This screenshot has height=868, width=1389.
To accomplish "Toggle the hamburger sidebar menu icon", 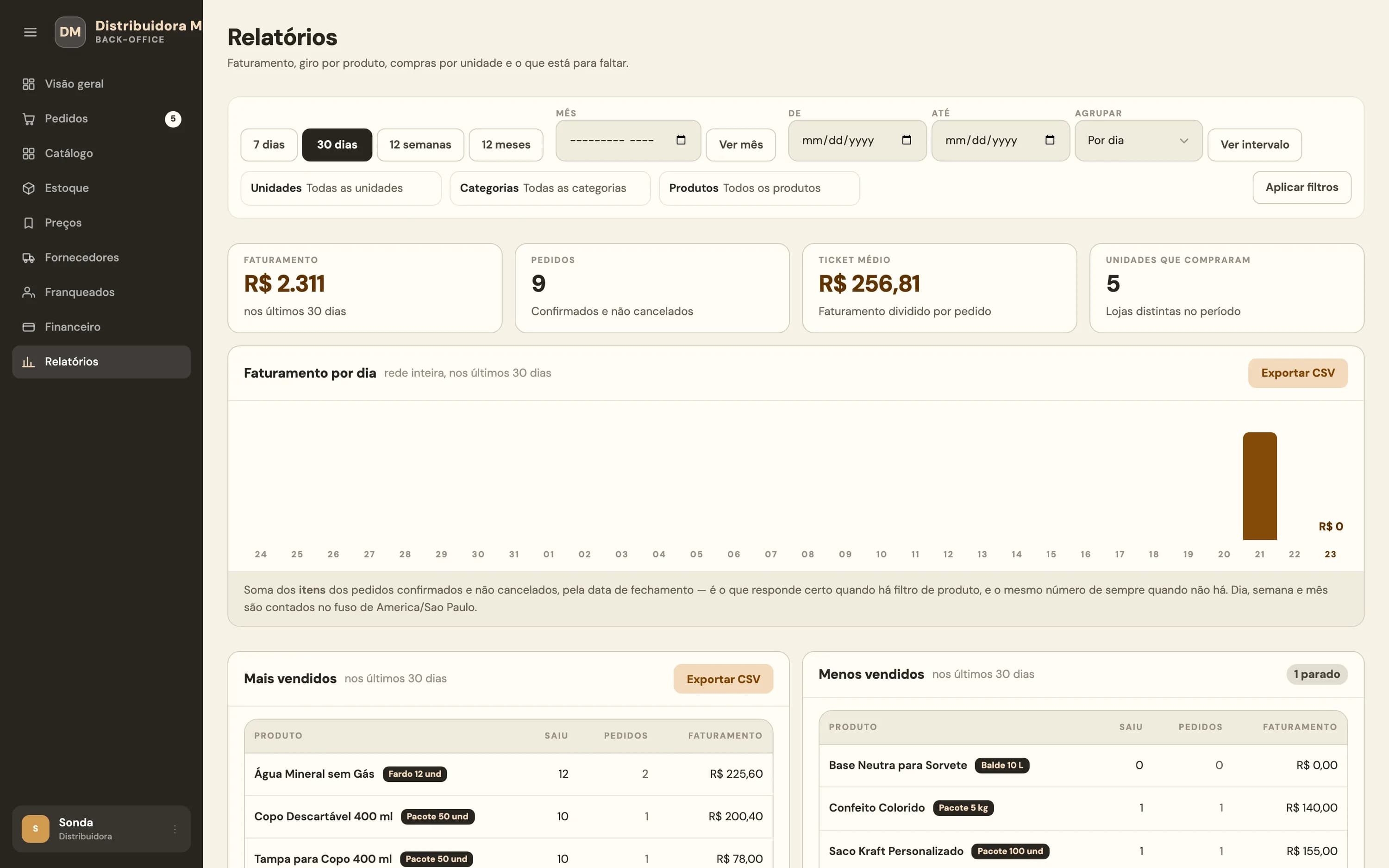I will click(x=31, y=32).
